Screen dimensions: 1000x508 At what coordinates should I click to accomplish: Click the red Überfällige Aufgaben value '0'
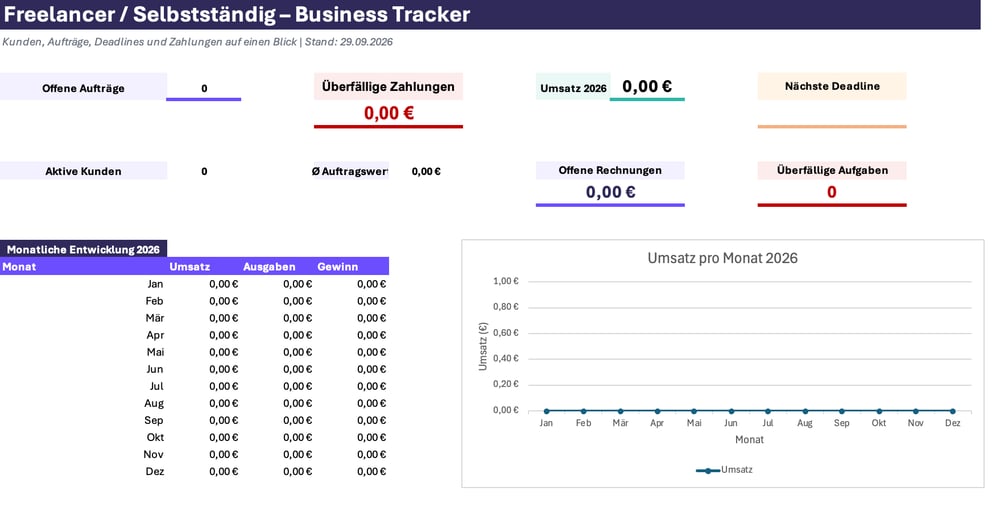[x=832, y=192]
